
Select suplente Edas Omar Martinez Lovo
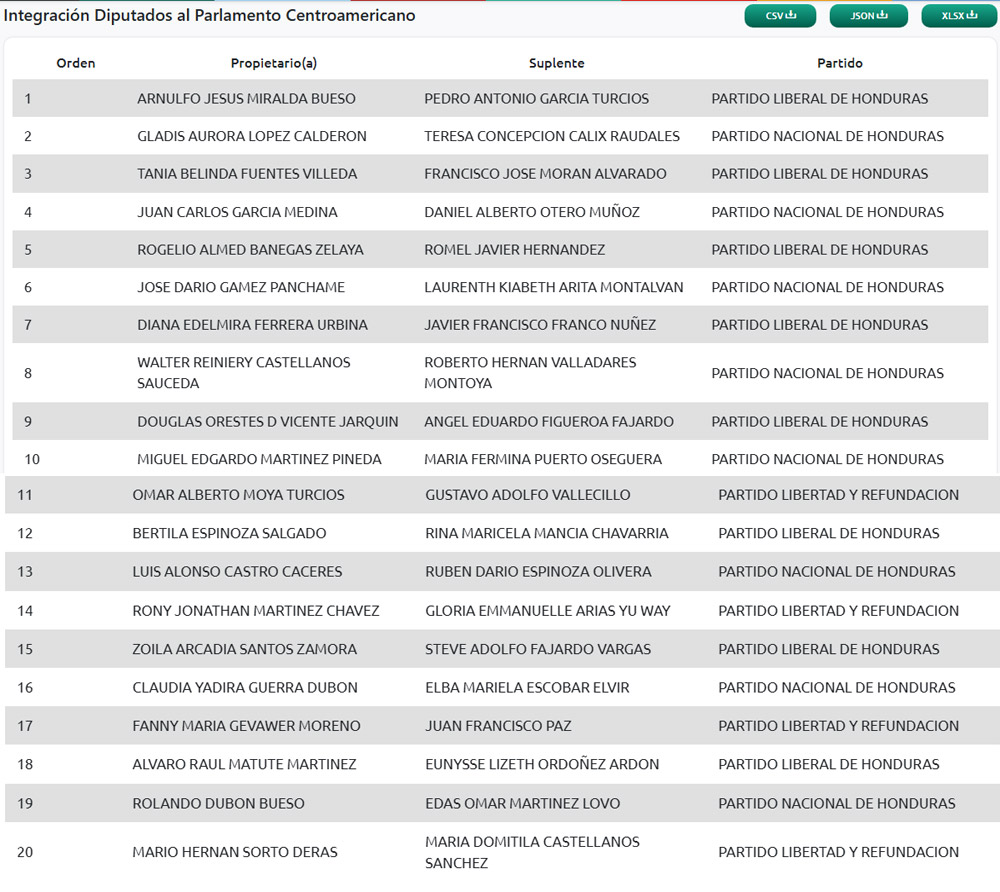522,804
